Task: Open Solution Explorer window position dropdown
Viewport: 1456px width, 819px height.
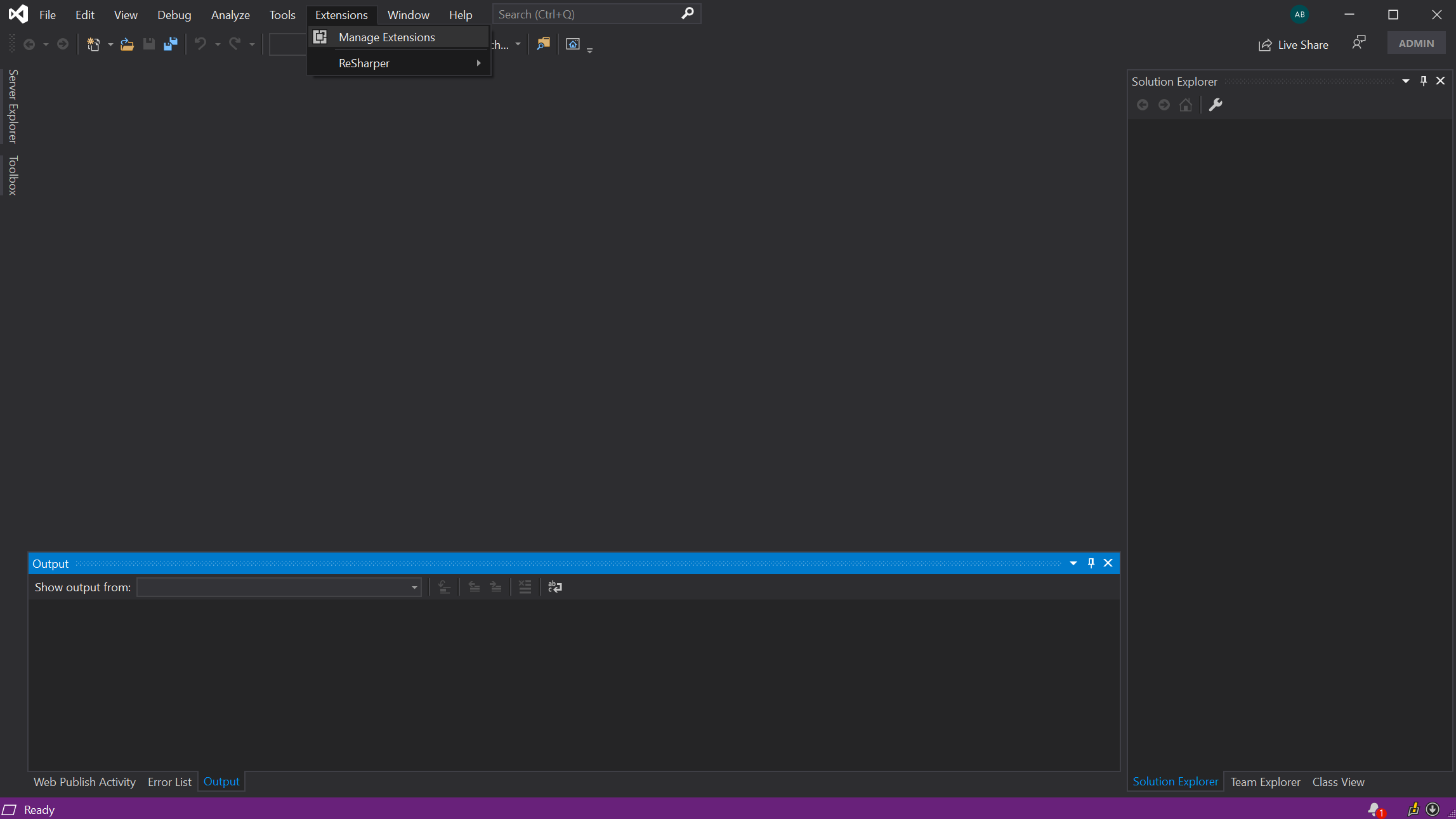Action: coord(1406,81)
